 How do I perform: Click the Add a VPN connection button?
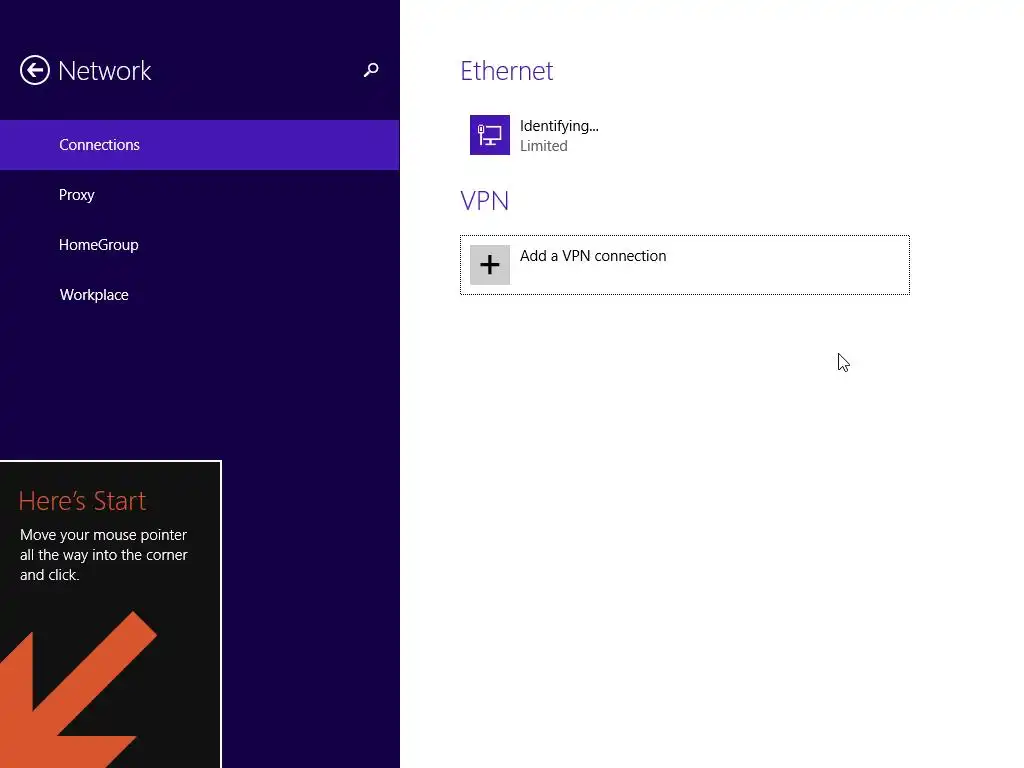684,265
